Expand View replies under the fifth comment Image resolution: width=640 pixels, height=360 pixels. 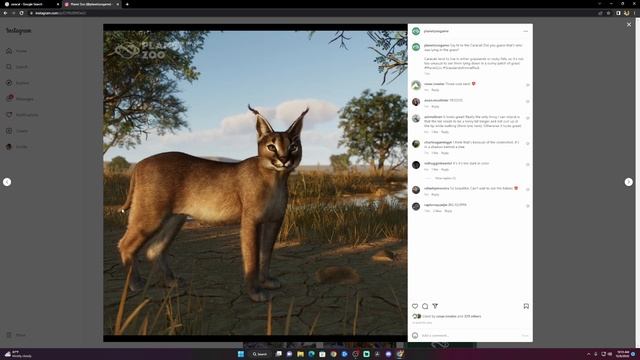pos(445,178)
